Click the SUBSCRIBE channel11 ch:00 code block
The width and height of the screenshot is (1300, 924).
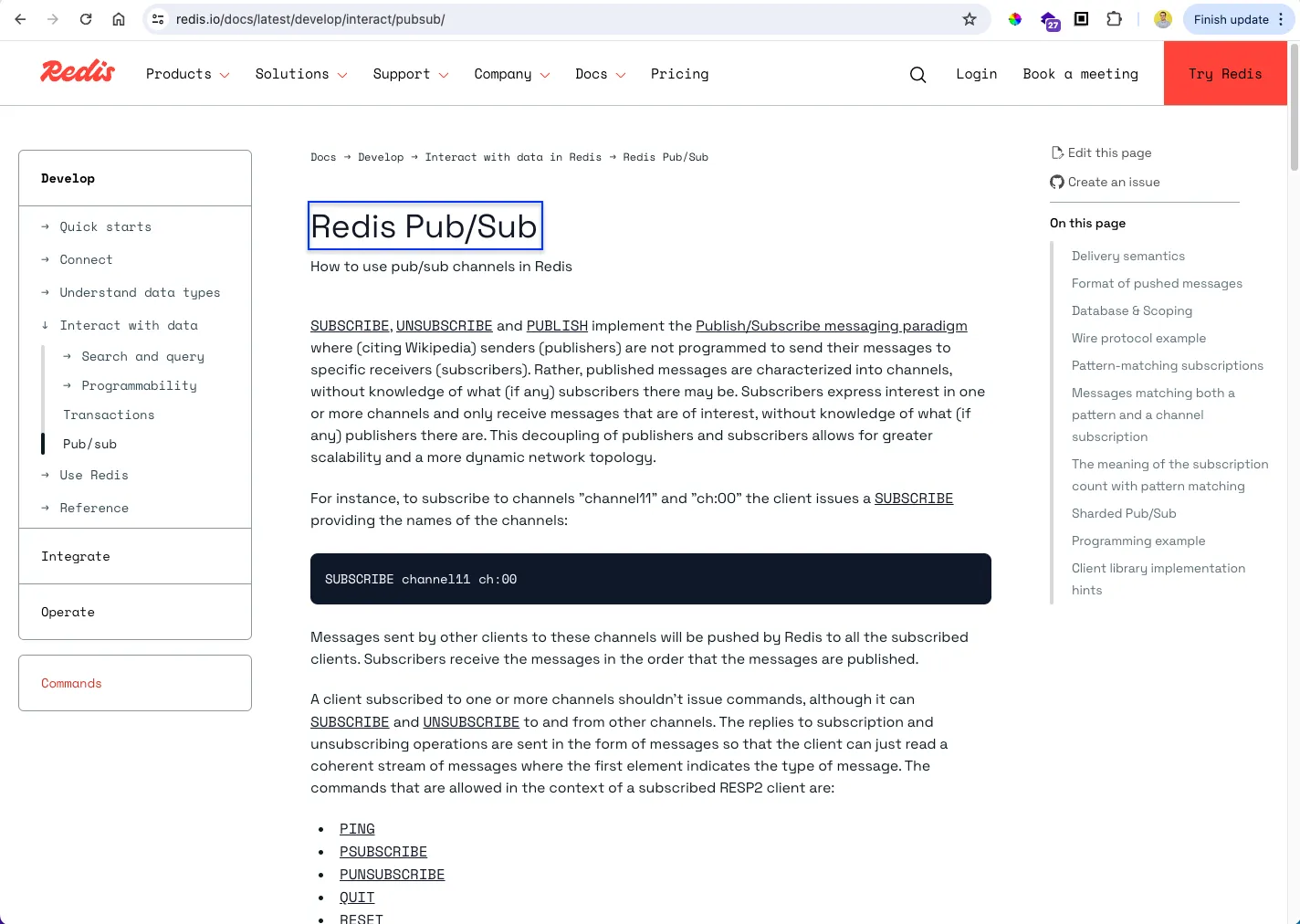[651, 579]
